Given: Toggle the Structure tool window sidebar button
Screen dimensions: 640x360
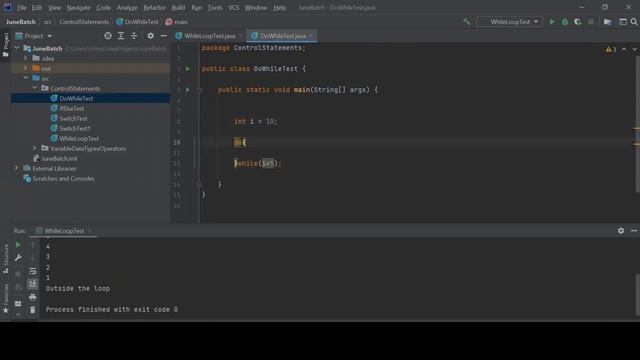Looking at the screenshot, I should [6, 259].
